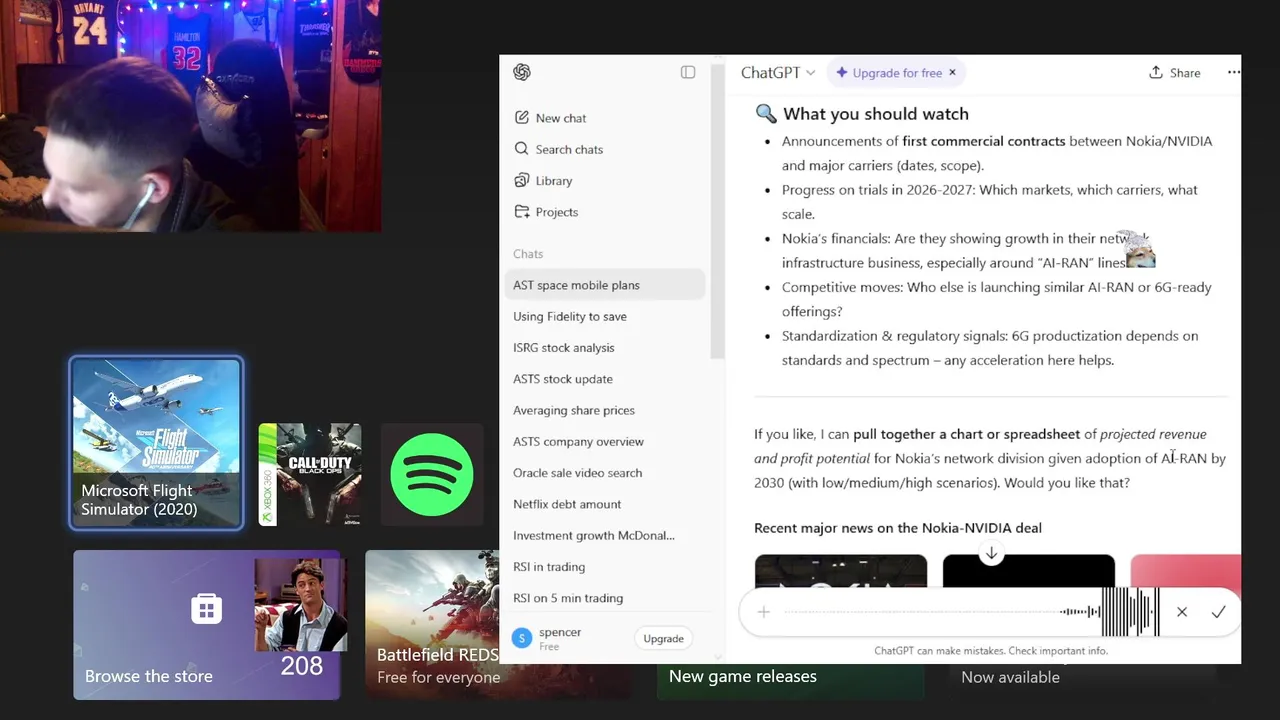Open the Call of Duty Black Ops tile
The height and width of the screenshot is (720, 1280).
[x=310, y=475]
